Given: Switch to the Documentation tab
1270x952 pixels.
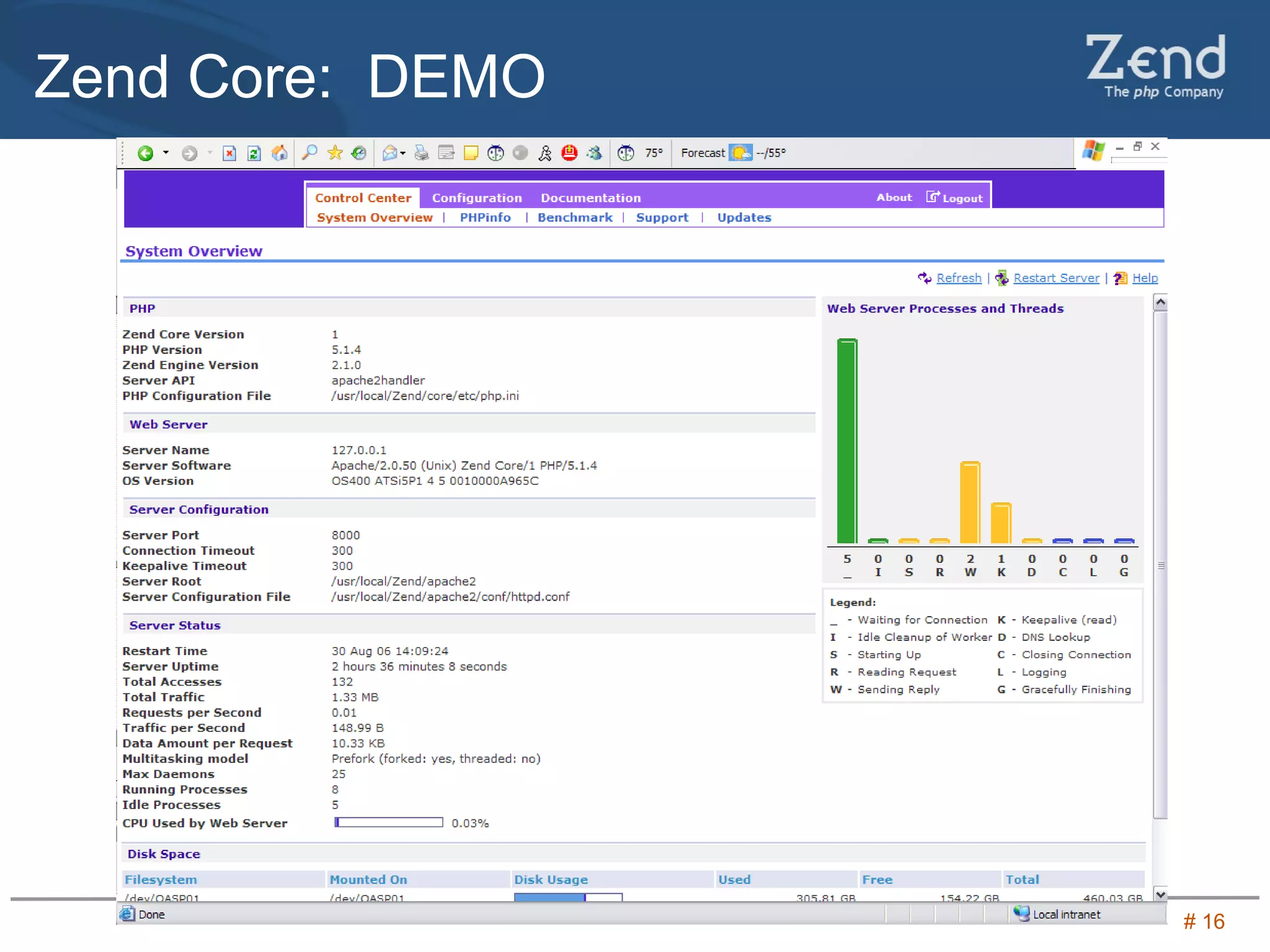Looking at the screenshot, I should (590, 198).
